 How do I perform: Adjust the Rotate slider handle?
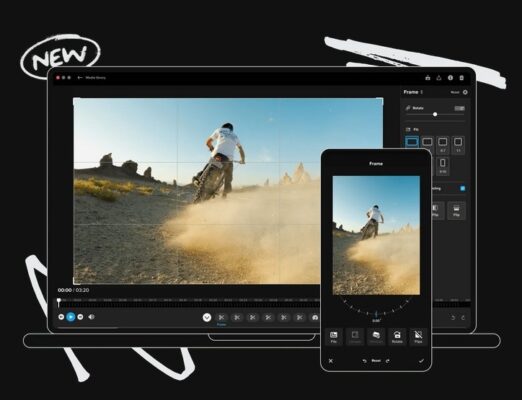point(435,114)
